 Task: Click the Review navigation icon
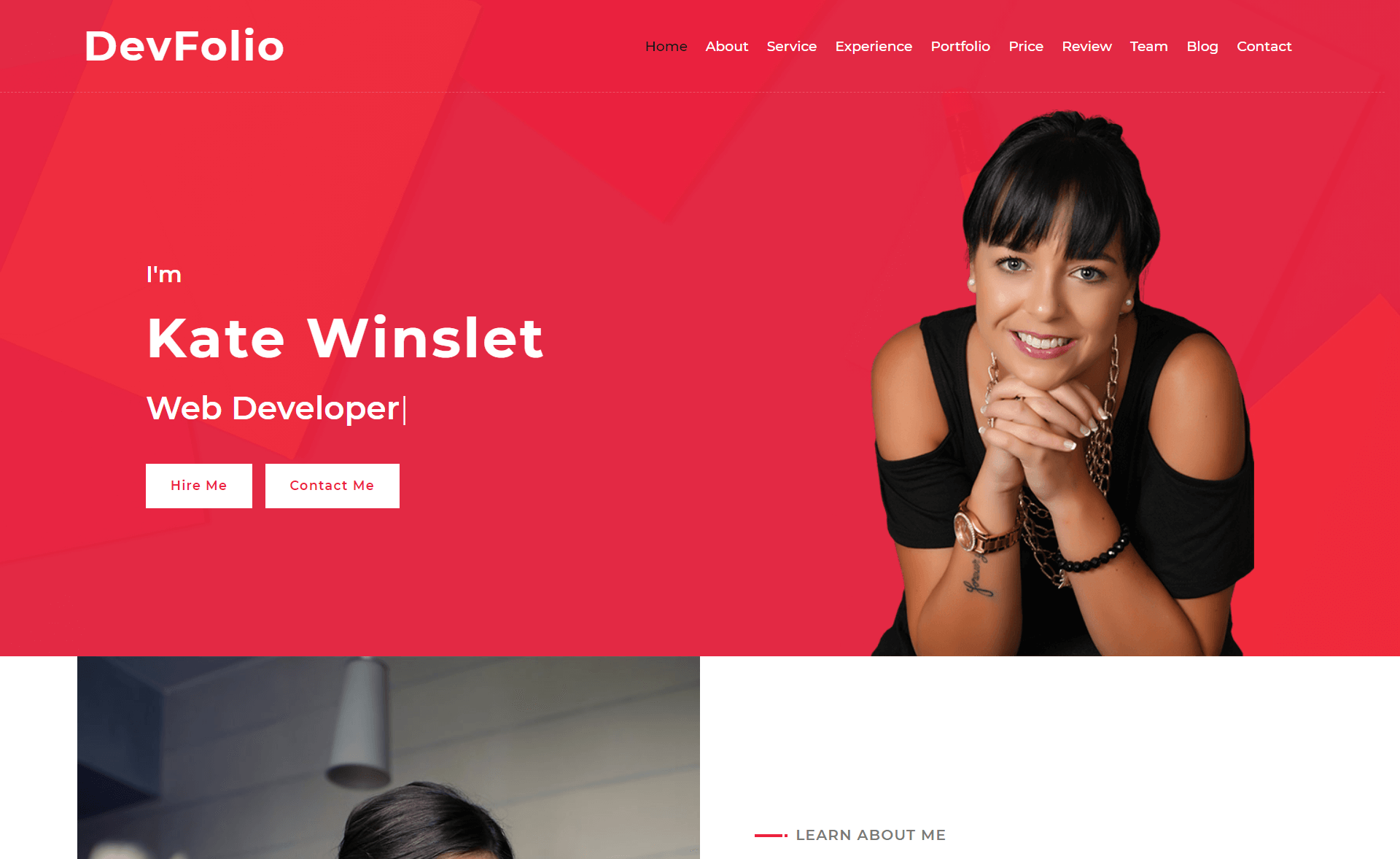[x=1086, y=46]
